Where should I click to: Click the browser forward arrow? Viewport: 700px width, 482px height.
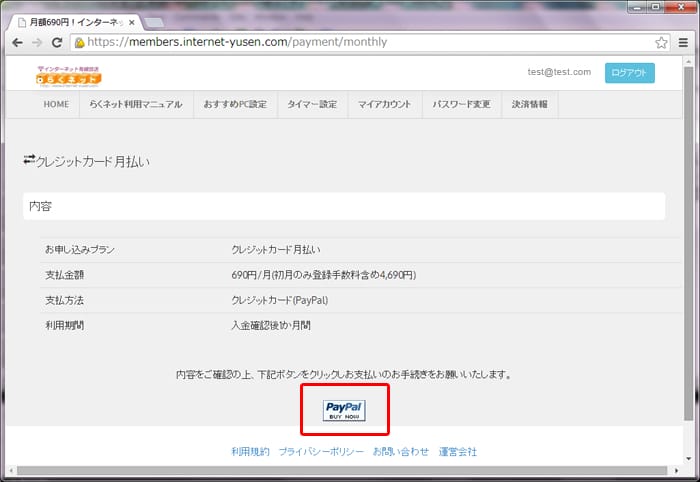point(37,43)
